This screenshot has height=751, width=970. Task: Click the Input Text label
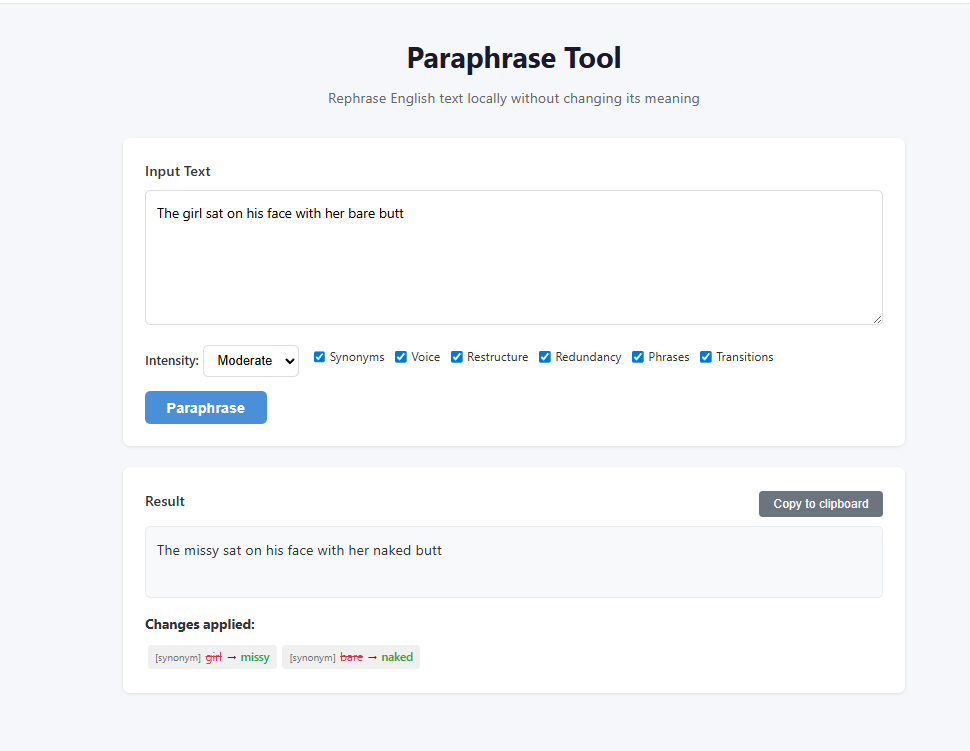click(x=178, y=171)
